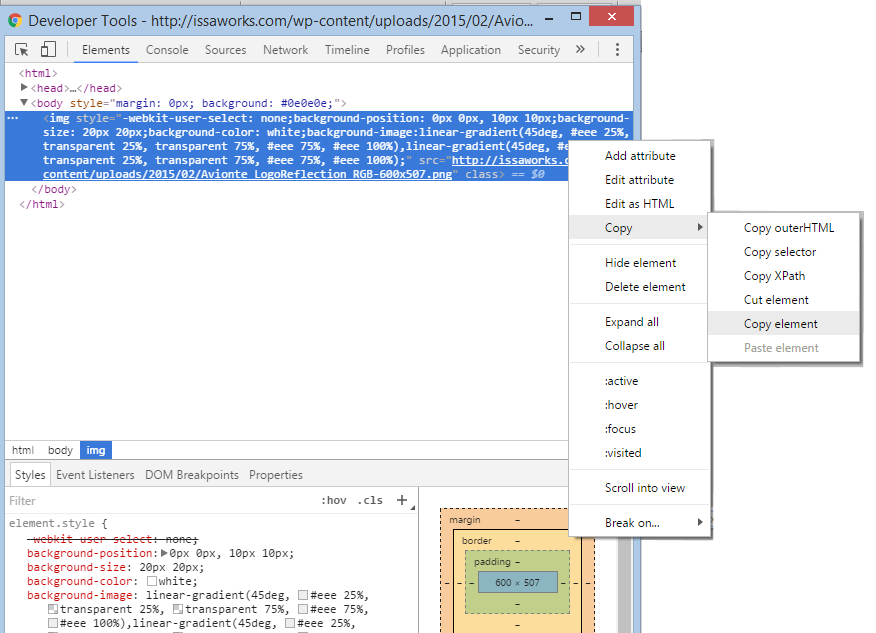Screen dimensions: 876x633
Task: Collapse the body element node
Action: click(x=24, y=103)
